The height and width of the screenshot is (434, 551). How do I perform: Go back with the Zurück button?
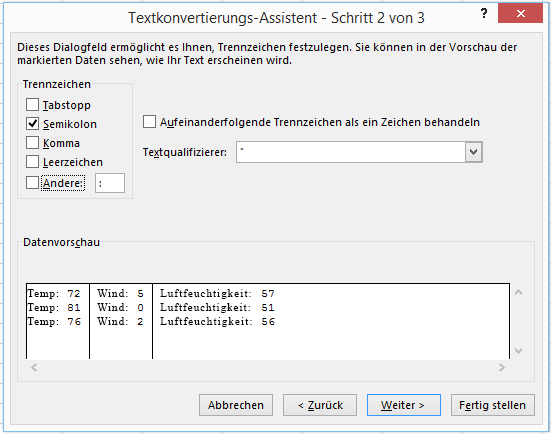(x=320, y=405)
